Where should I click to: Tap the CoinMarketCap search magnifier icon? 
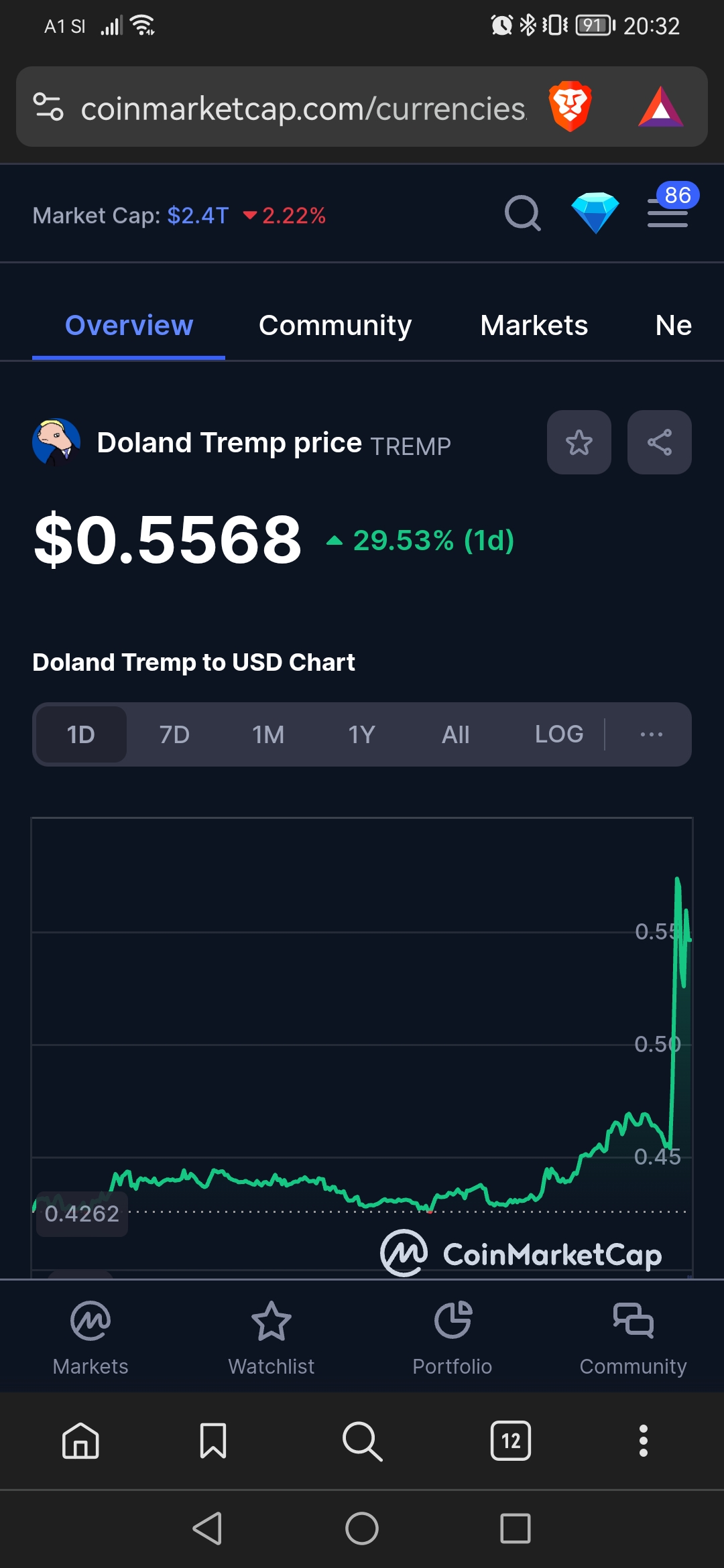(x=523, y=214)
